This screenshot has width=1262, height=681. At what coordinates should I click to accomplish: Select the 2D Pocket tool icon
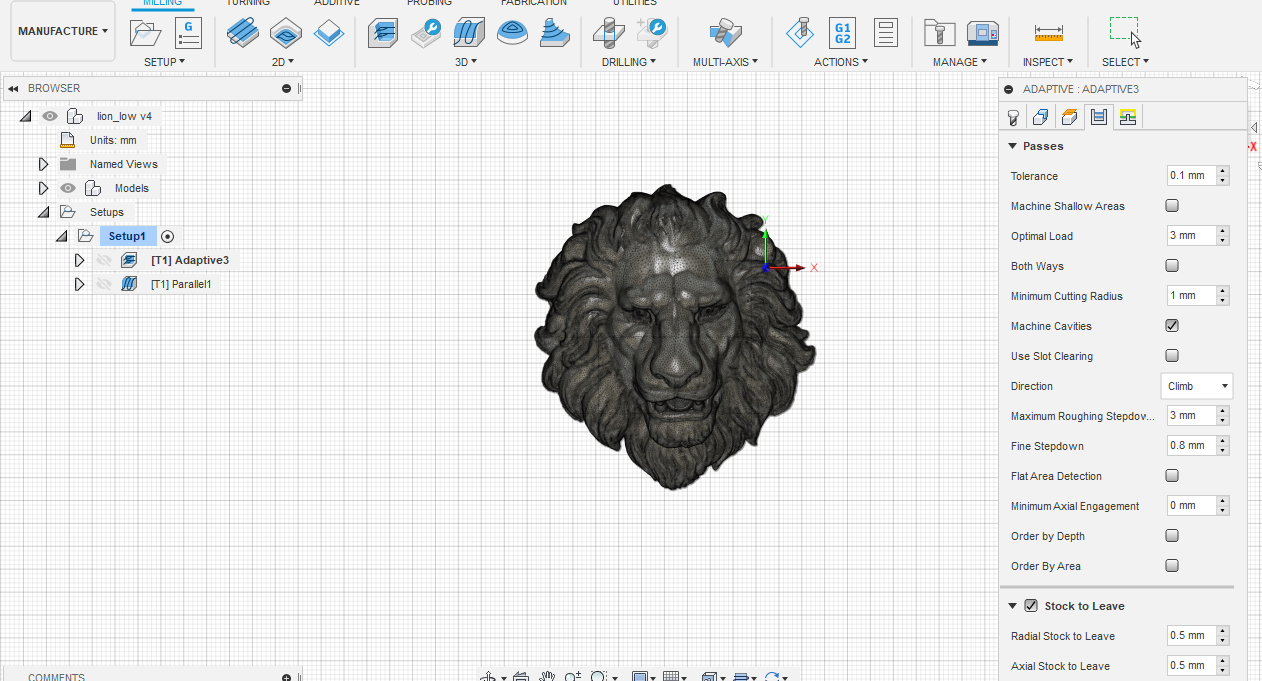[x=286, y=33]
